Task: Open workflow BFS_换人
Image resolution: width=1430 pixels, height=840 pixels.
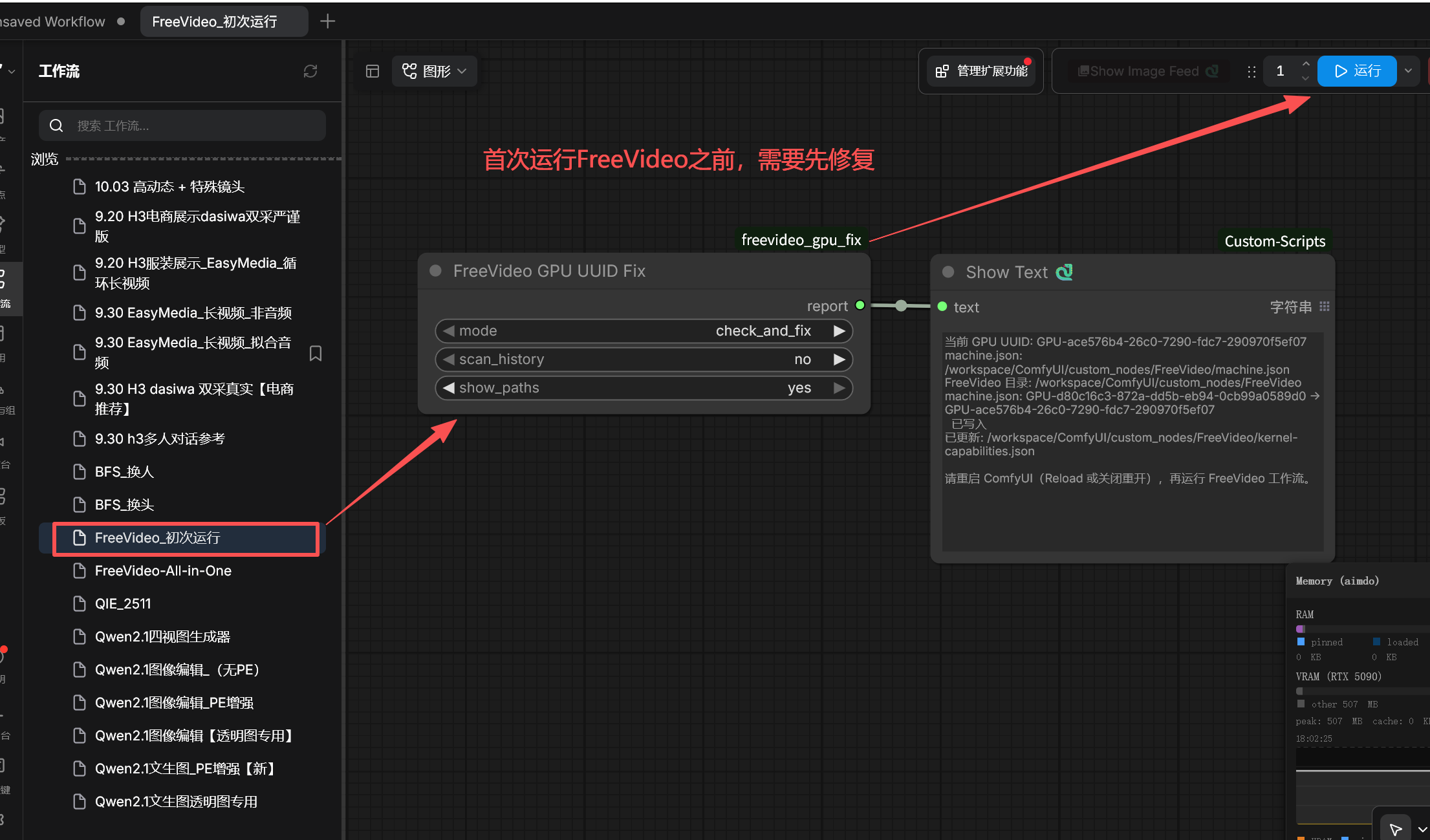Action: [x=182, y=472]
